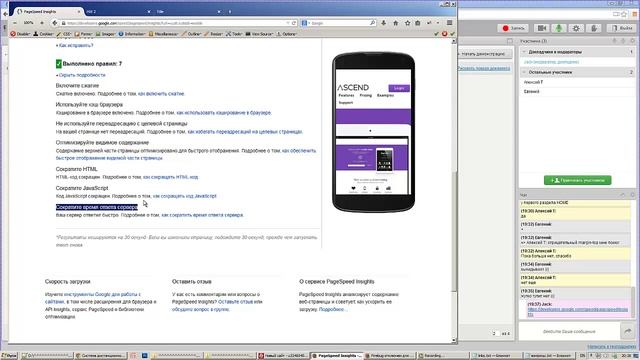Open the Tools menu in Web Developer toolbar

coord(234,34)
